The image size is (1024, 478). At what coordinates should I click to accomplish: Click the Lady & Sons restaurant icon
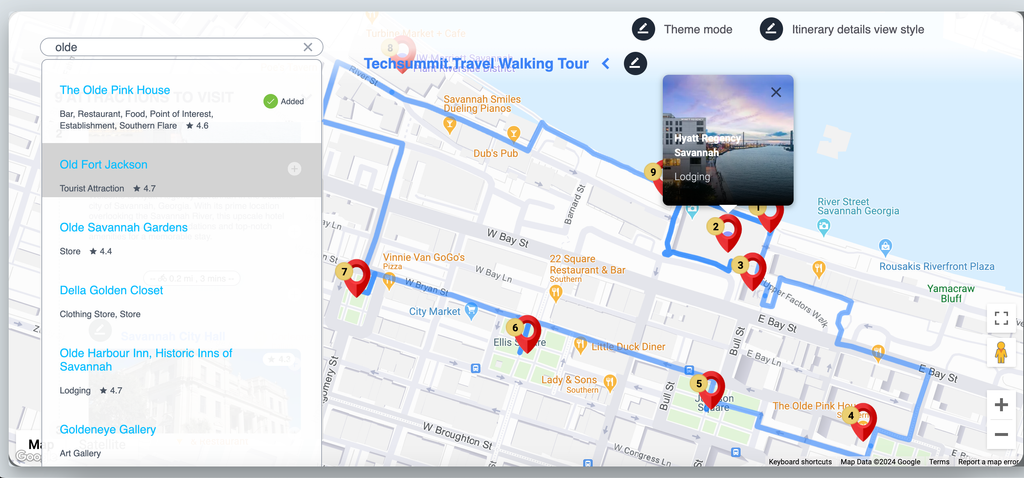point(610,382)
